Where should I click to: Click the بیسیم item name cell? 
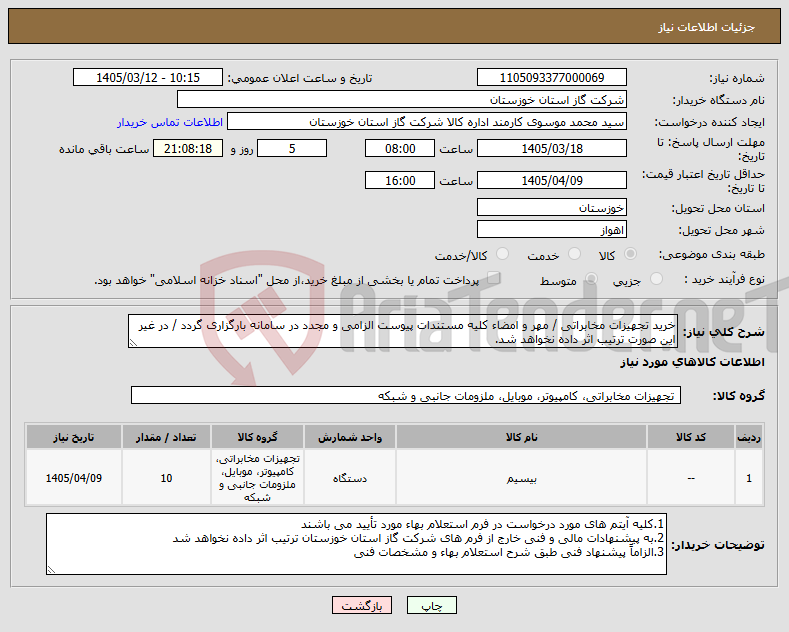521,478
